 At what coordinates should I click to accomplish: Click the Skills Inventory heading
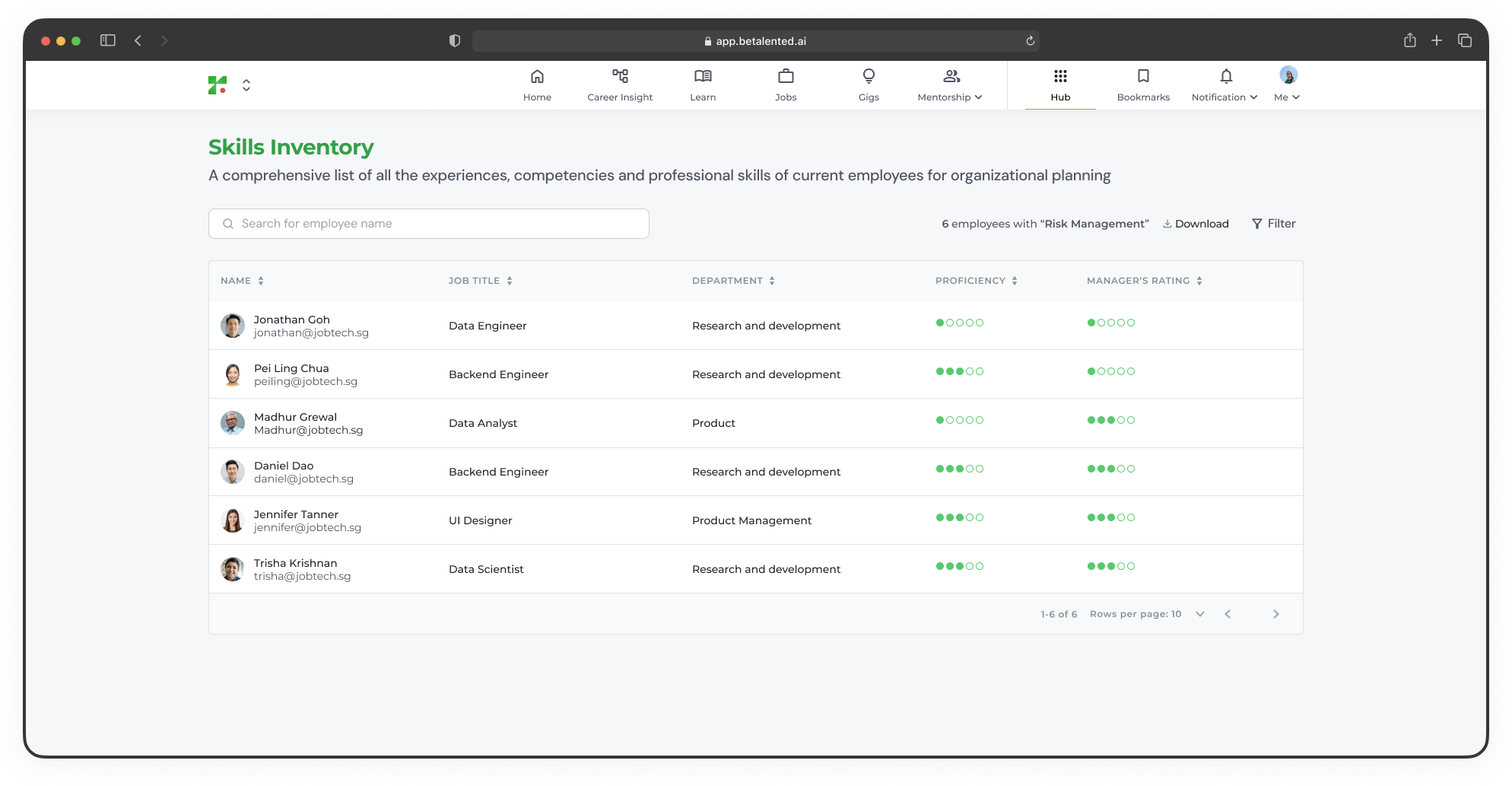tap(291, 147)
